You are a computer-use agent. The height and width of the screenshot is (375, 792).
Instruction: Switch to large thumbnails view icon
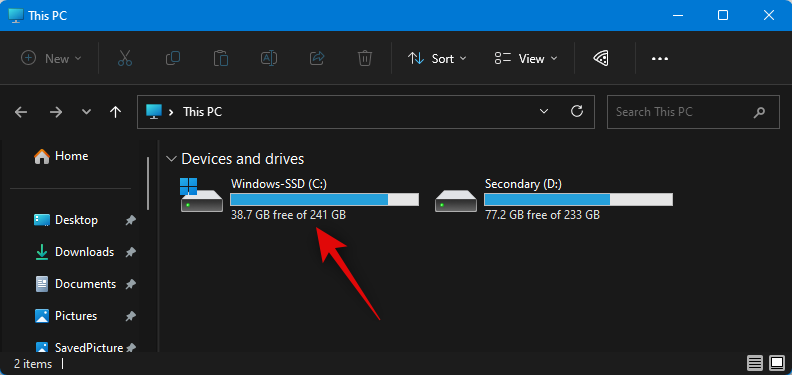point(776,363)
